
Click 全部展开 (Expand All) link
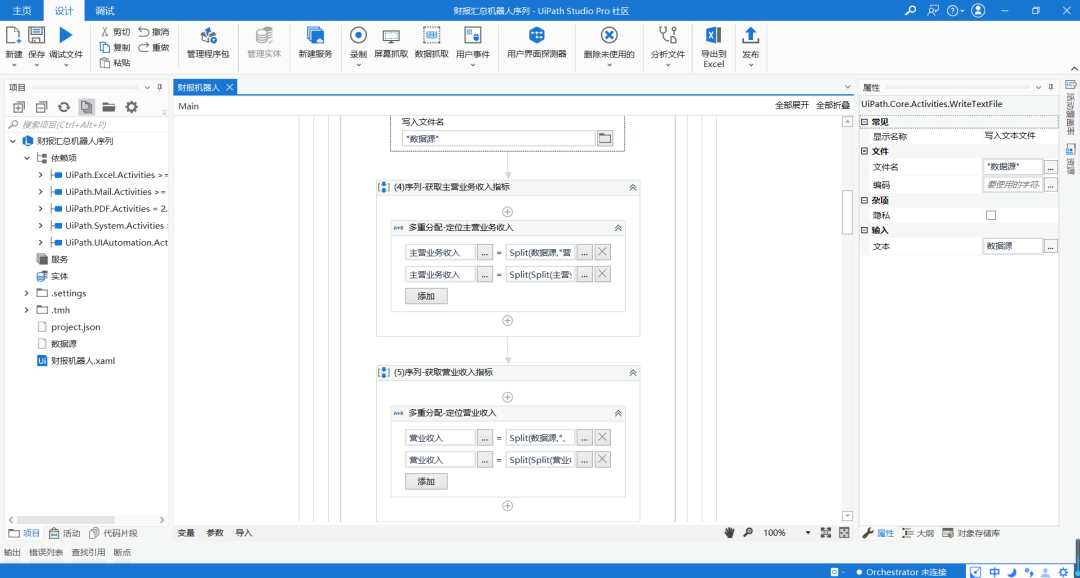coord(791,106)
